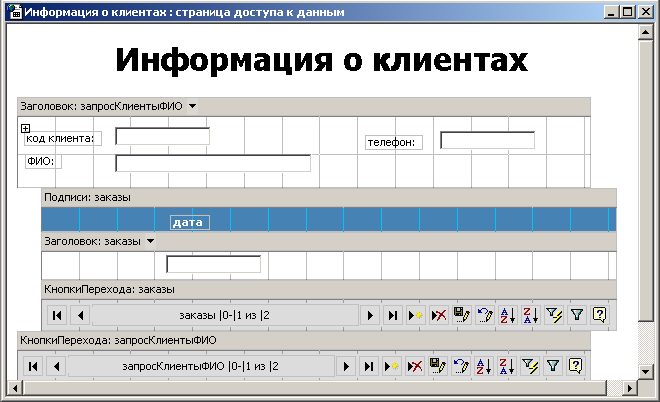Undo changes in заказы navigation bar
This screenshot has width=660, height=402.
point(485,315)
